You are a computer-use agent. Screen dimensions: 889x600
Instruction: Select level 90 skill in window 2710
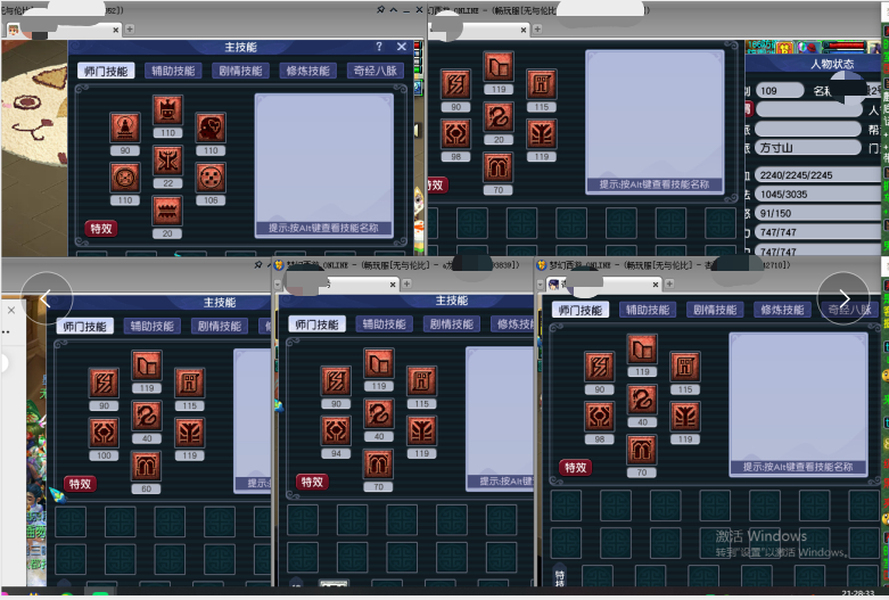(x=599, y=367)
